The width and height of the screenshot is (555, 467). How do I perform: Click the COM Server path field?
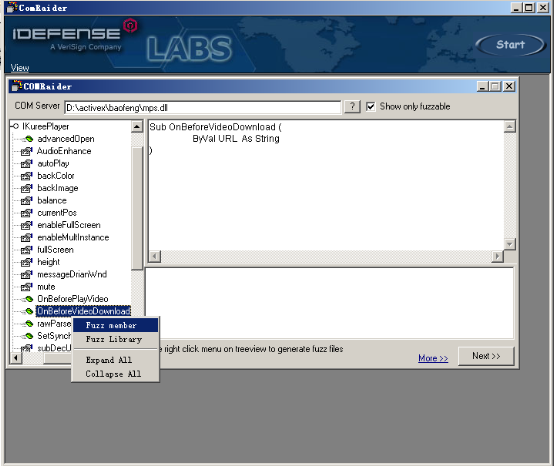pyautogui.click(x=203, y=107)
